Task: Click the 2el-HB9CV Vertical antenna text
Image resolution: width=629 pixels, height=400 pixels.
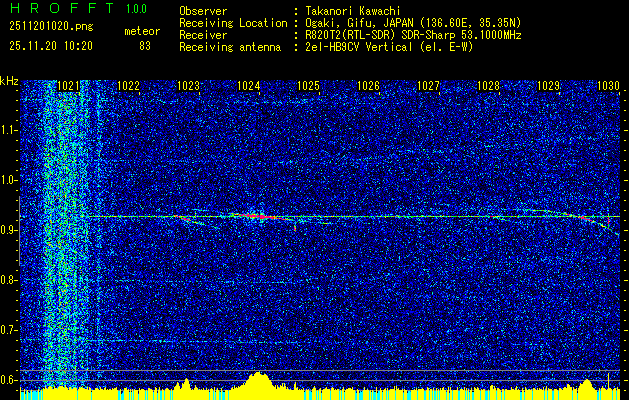Action: [x=389, y=47]
